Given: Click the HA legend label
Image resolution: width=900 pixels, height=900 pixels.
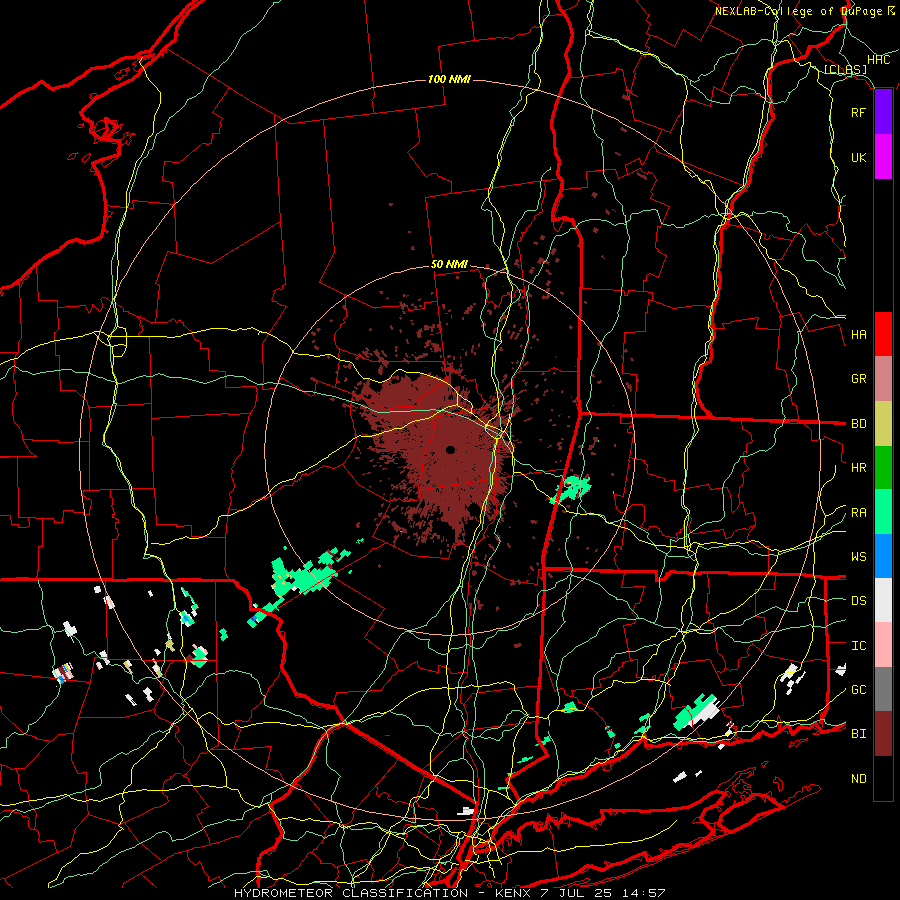Looking at the screenshot, I should pyautogui.click(x=858, y=335).
